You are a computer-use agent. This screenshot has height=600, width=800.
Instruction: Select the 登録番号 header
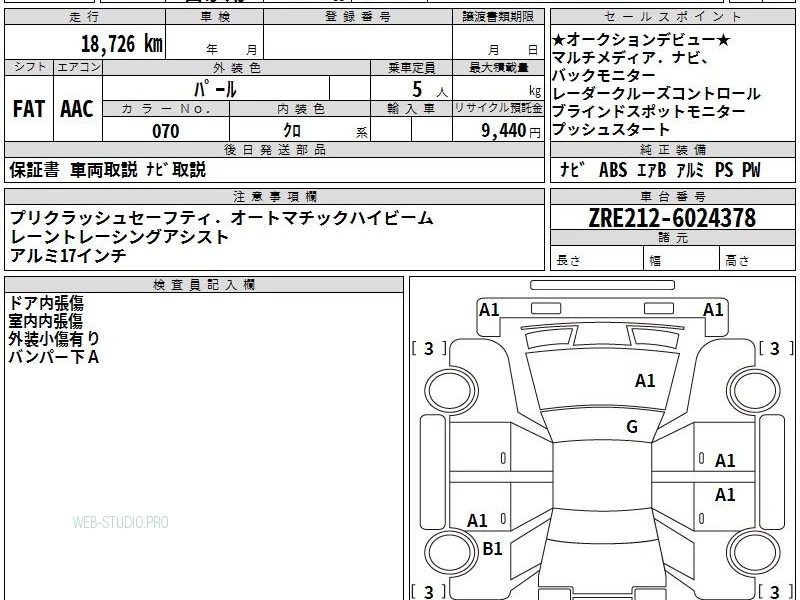358,17
